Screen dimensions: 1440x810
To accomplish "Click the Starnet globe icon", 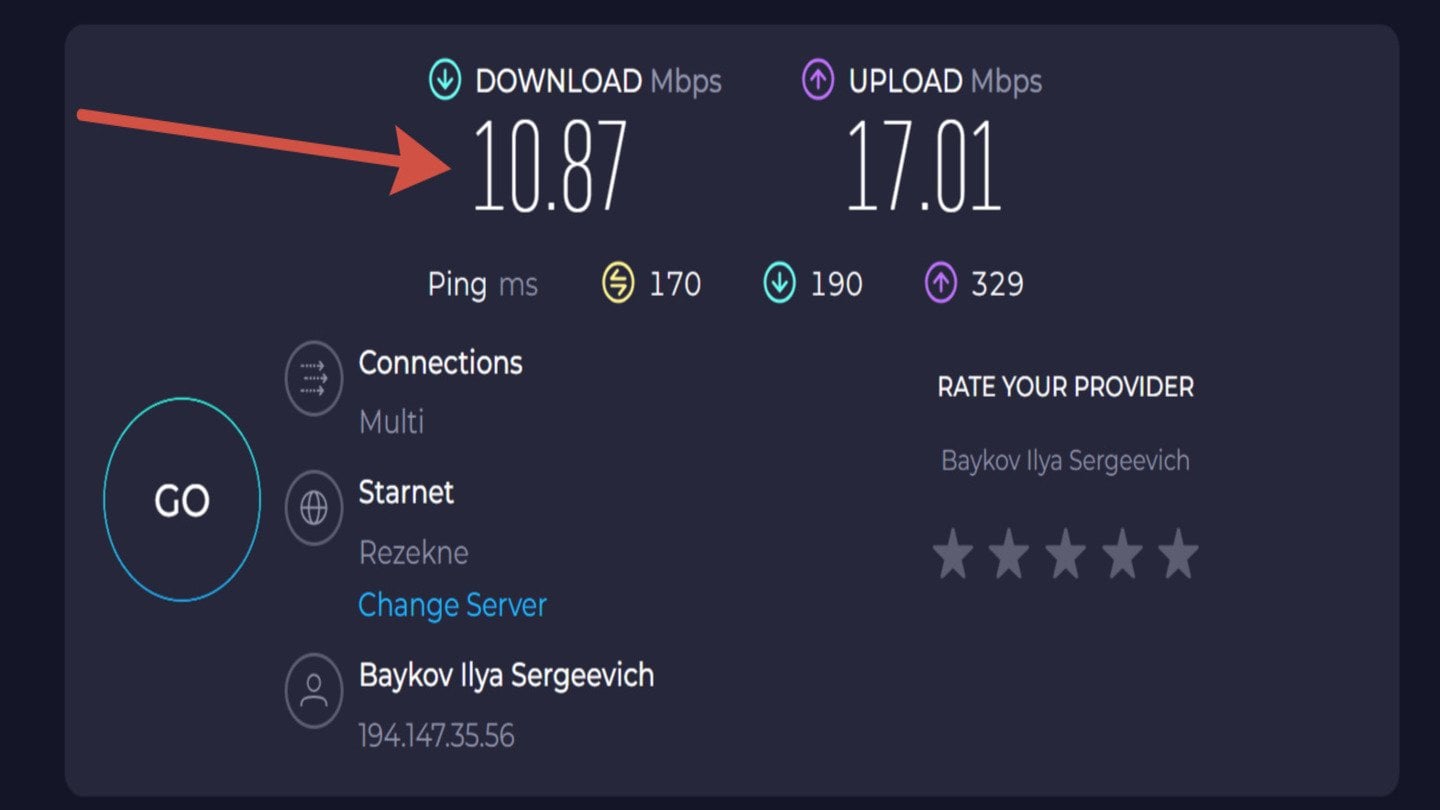I will (x=314, y=509).
